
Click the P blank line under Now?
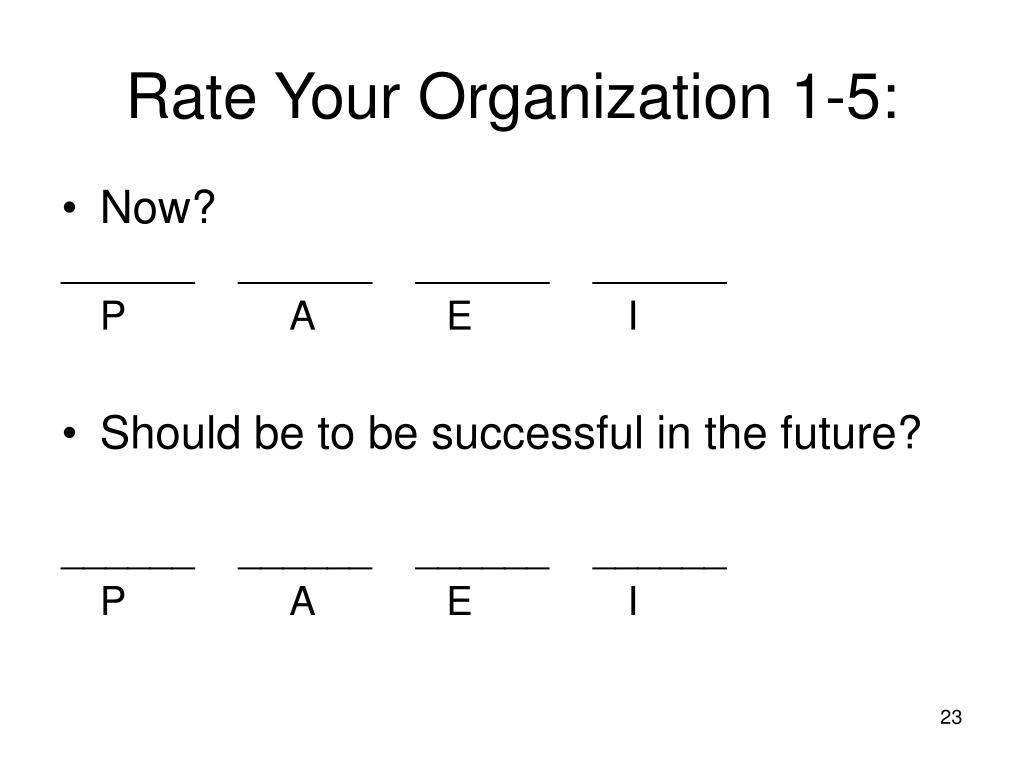click(x=128, y=283)
